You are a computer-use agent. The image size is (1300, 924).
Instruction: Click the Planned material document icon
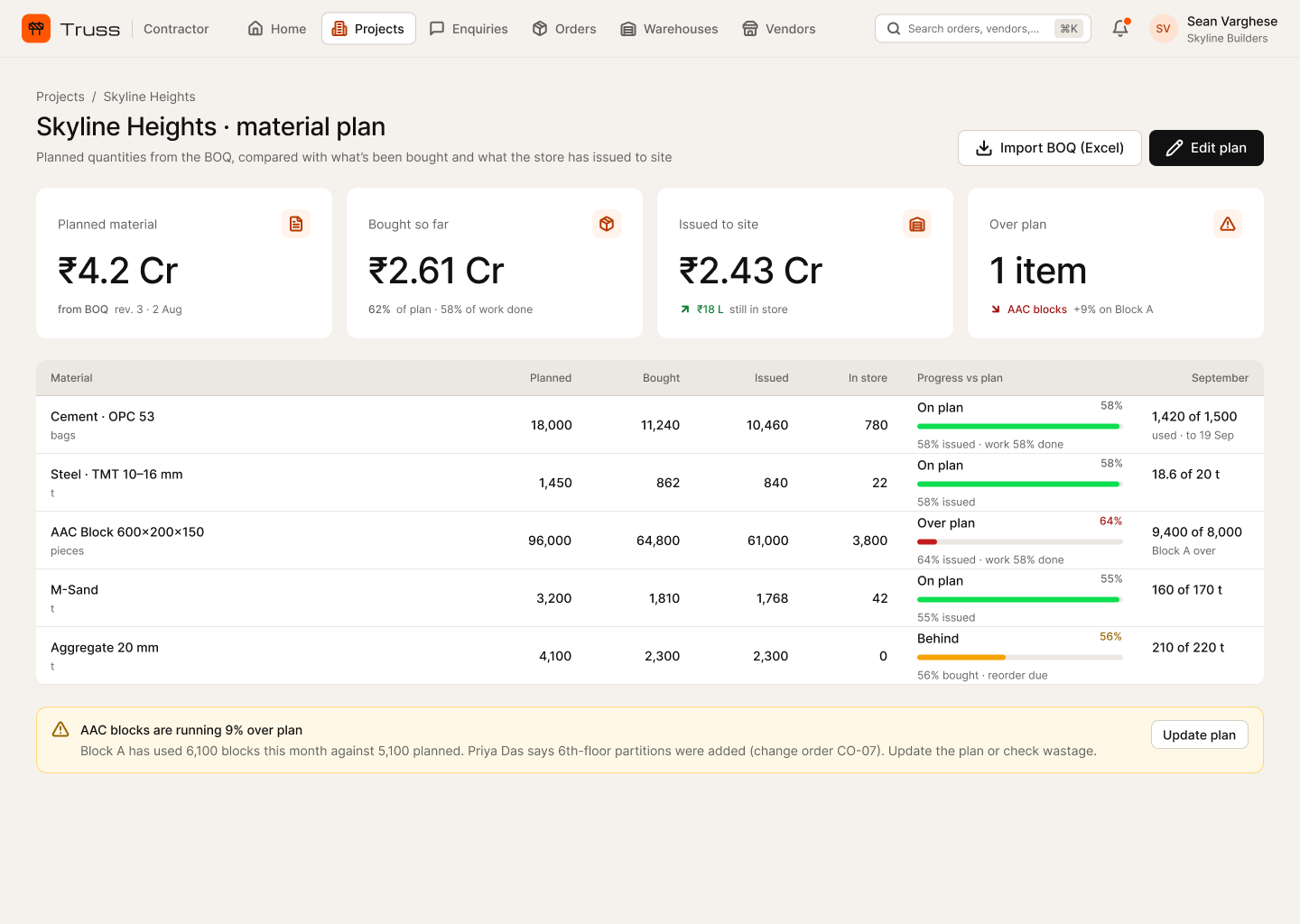coord(296,224)
